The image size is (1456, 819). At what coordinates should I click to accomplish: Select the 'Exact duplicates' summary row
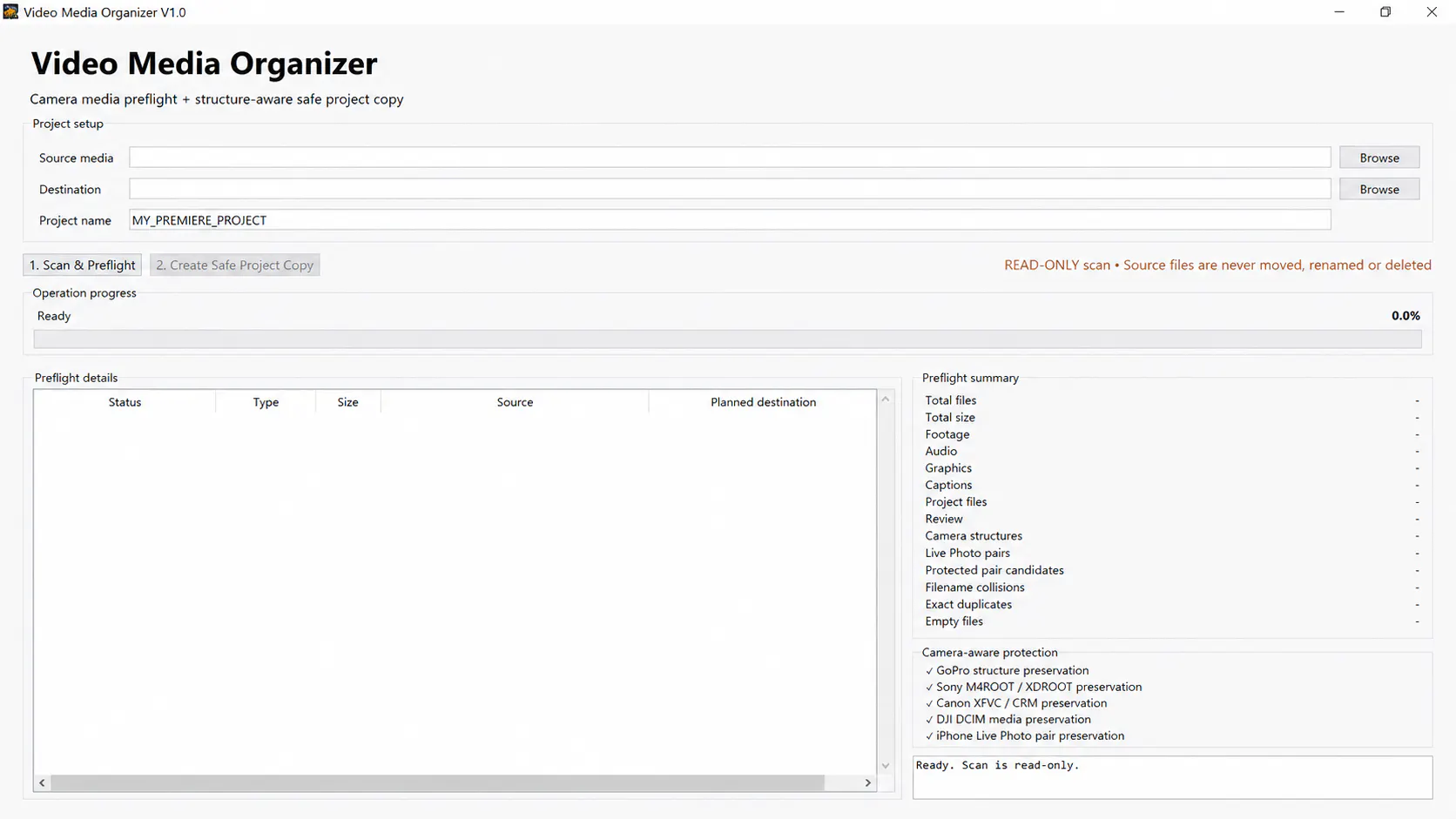point(1172,604)
